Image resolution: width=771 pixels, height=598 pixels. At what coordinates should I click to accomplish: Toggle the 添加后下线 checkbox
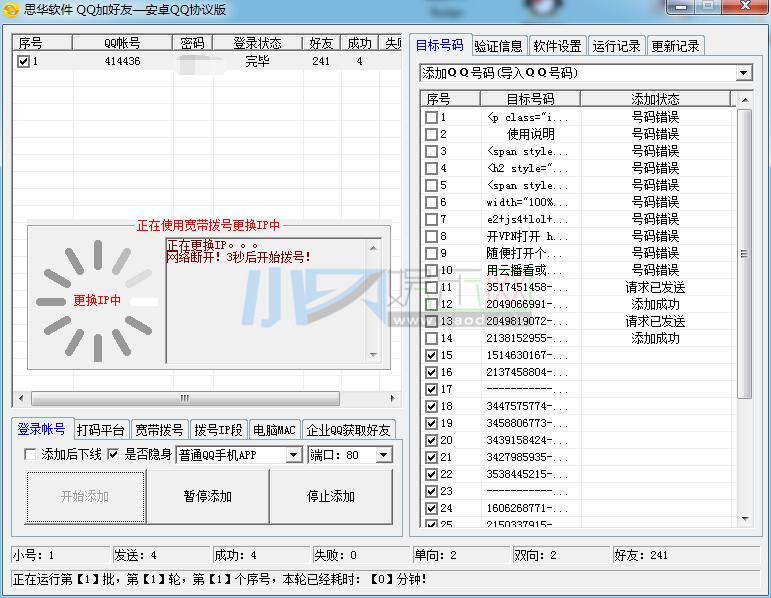coord(30,455)
